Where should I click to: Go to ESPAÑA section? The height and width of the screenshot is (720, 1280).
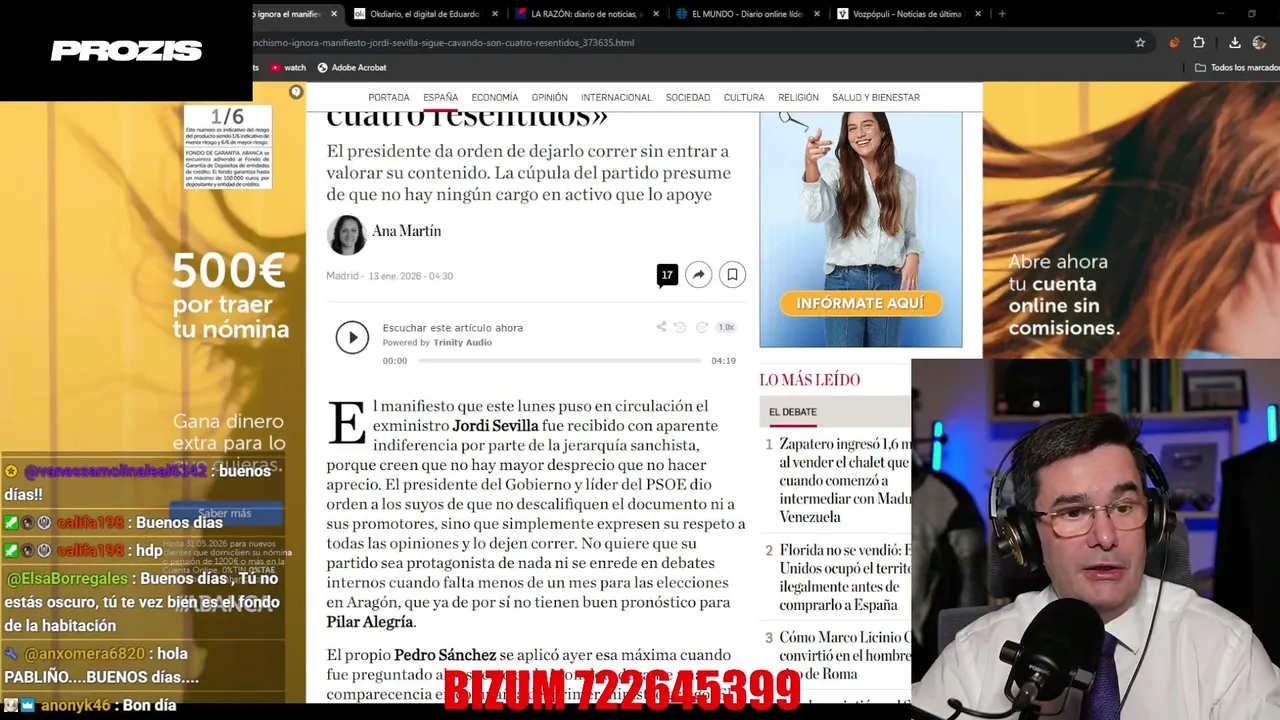coord(440,97)
